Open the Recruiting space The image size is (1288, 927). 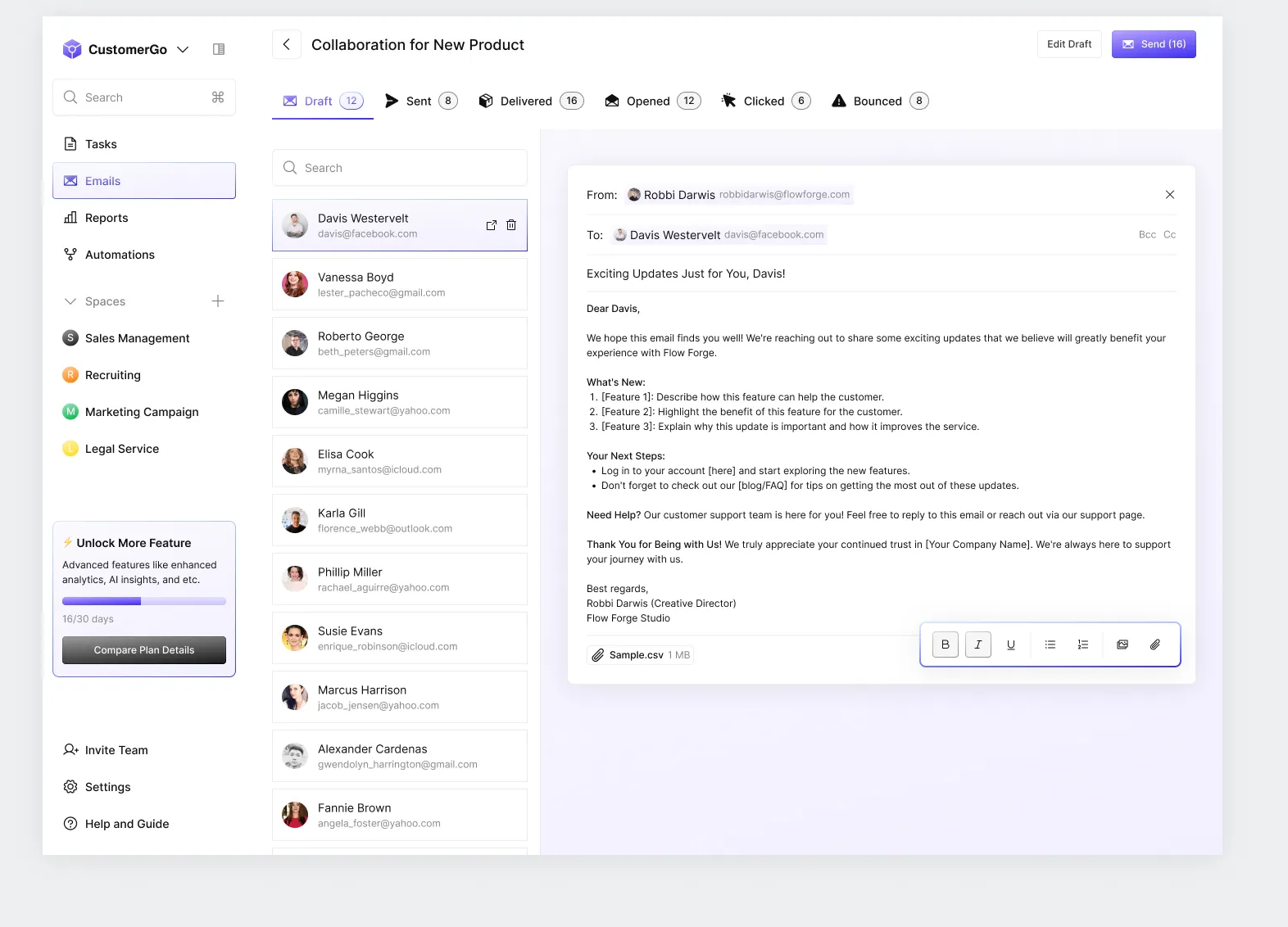point(144,375)
